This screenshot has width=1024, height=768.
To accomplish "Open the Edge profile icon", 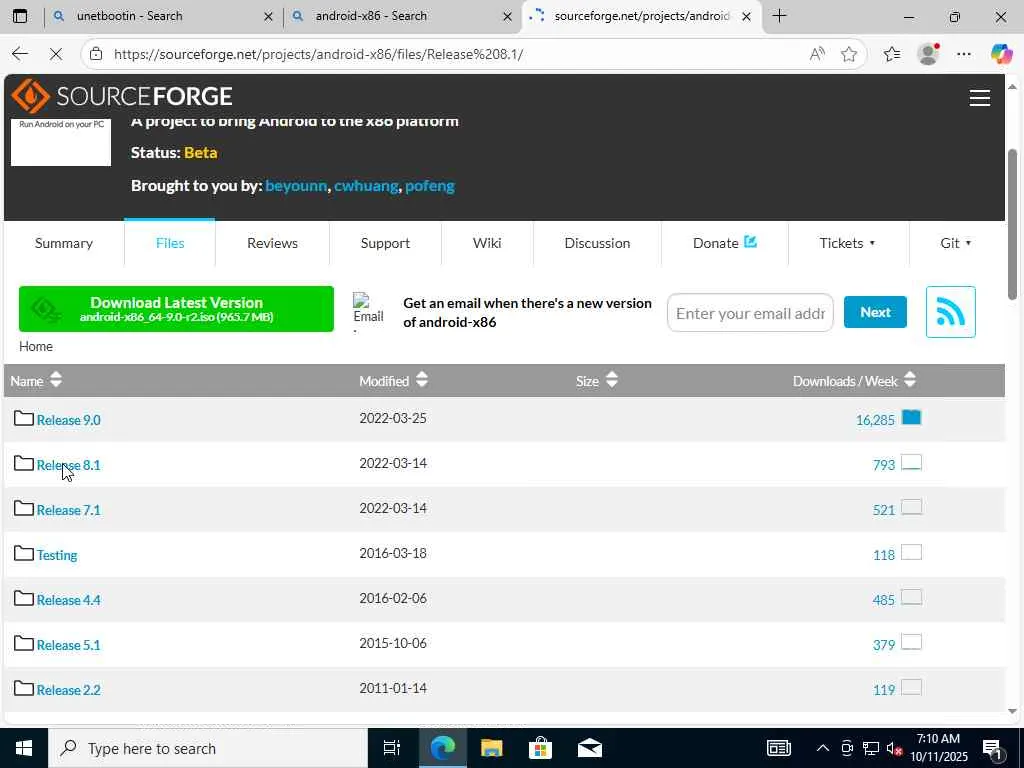I will [x=928, y=54].
